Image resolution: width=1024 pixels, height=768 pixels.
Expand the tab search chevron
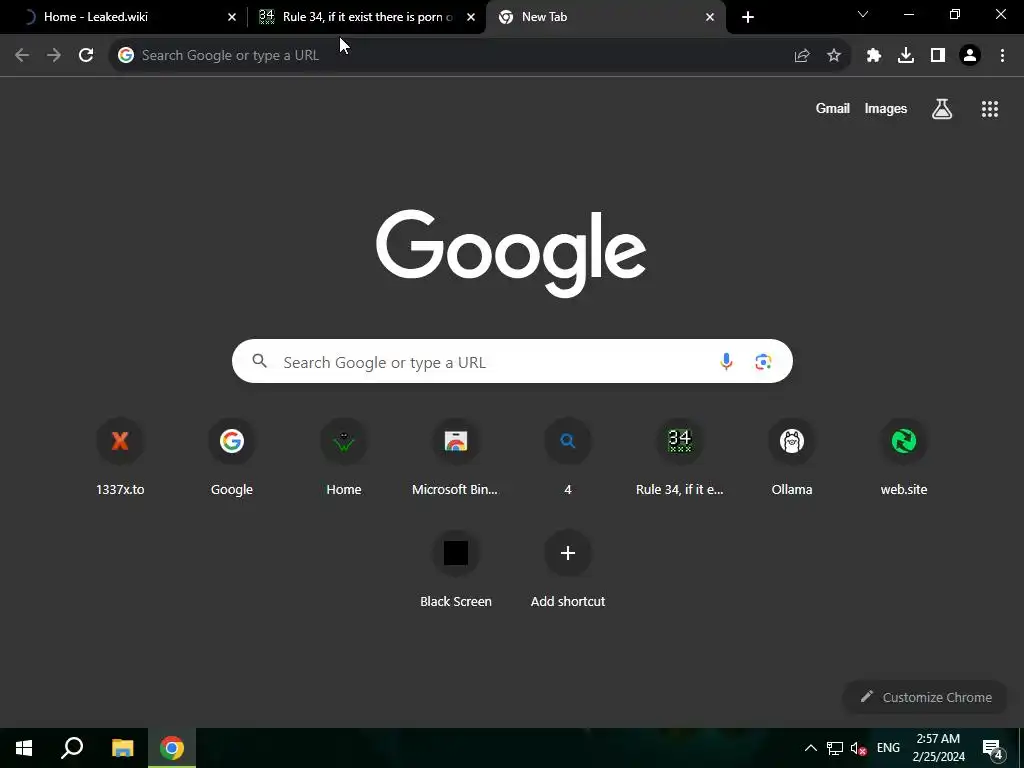click(x=863, y=14)
